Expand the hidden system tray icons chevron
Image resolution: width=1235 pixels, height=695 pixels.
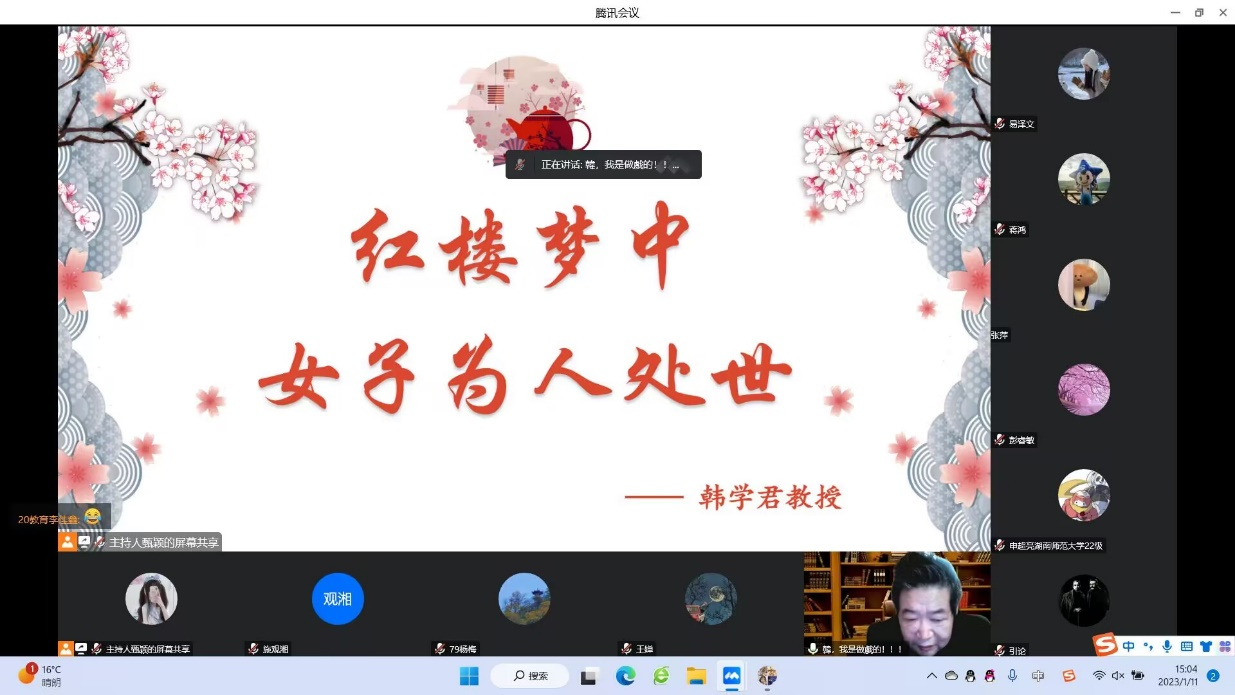(x=932, y=676)
